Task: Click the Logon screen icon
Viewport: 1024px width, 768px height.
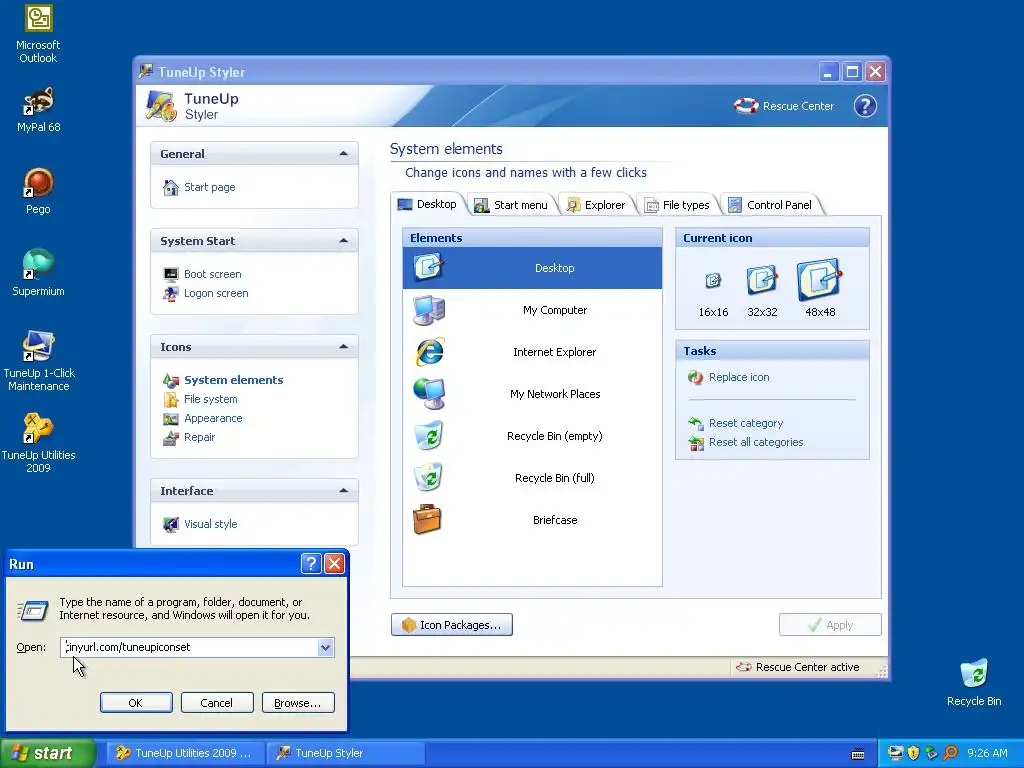Action: click(170, 293)
